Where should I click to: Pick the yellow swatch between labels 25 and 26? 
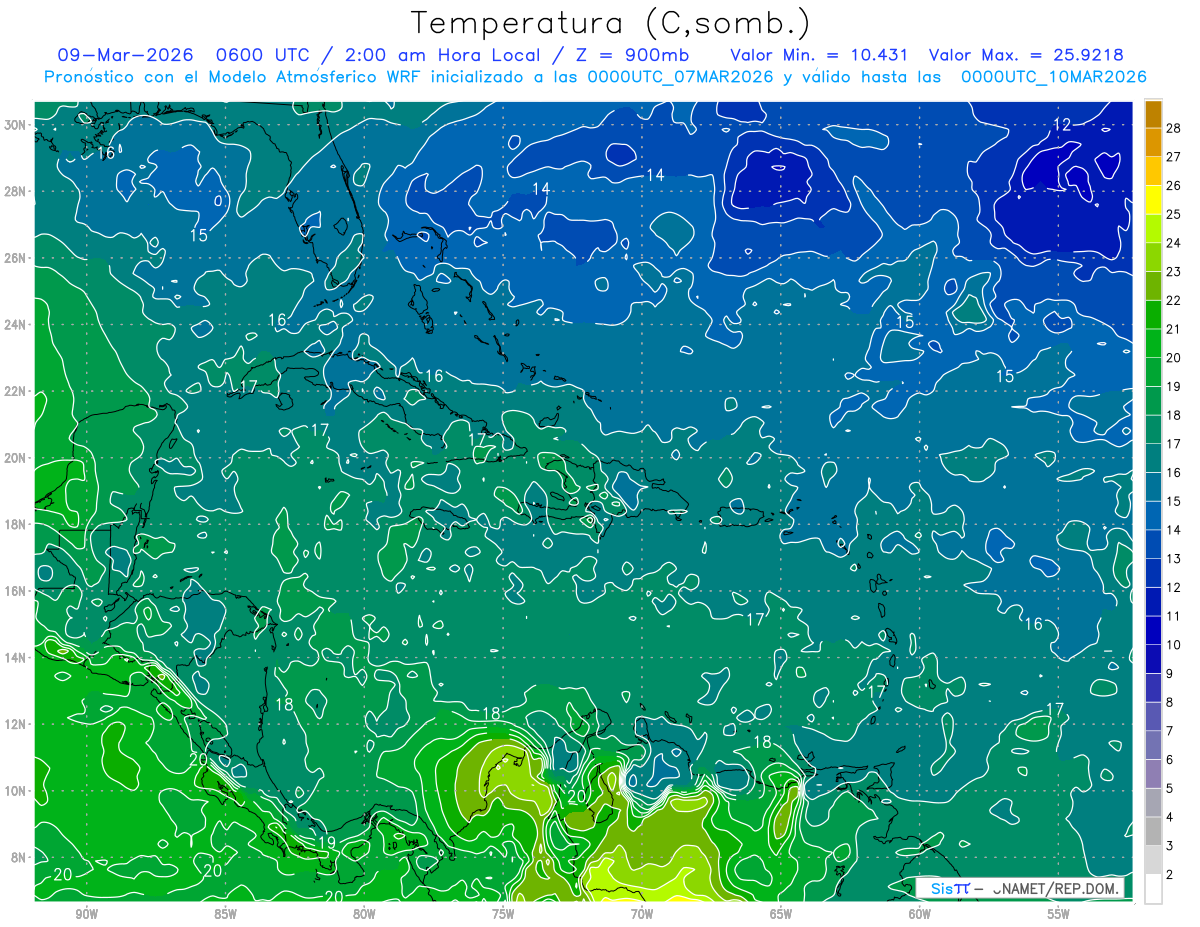[x=1153, y=200]
